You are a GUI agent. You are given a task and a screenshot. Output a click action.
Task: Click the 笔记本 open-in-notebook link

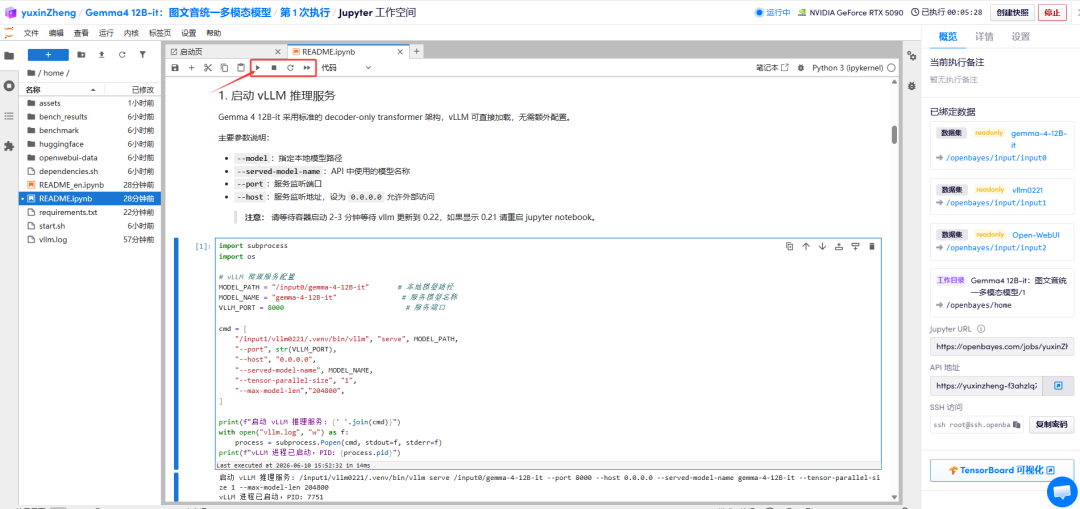(x=771, y=67)
